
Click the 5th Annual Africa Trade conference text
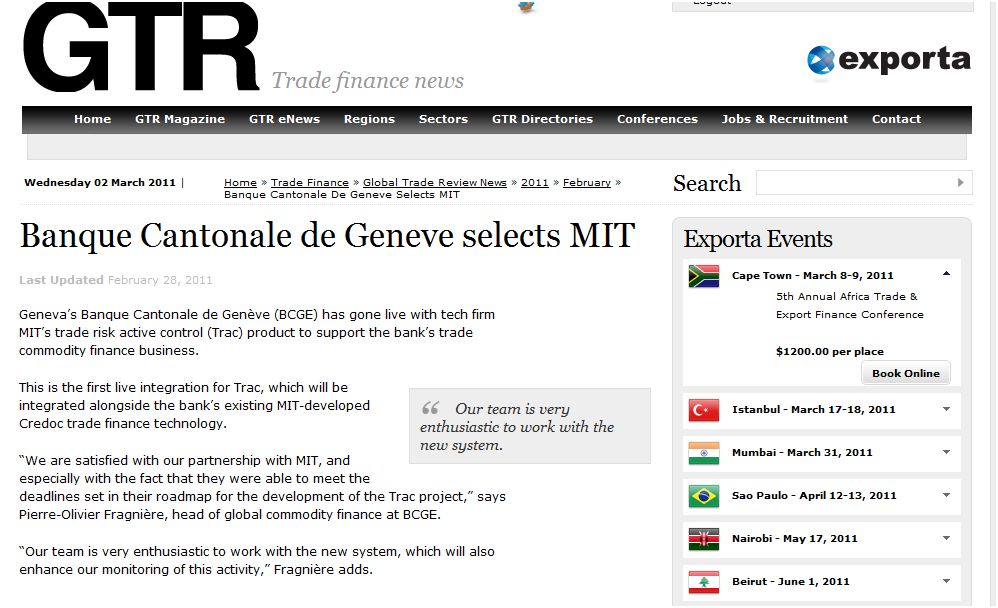pyautogui.click(x=849, y=306)
